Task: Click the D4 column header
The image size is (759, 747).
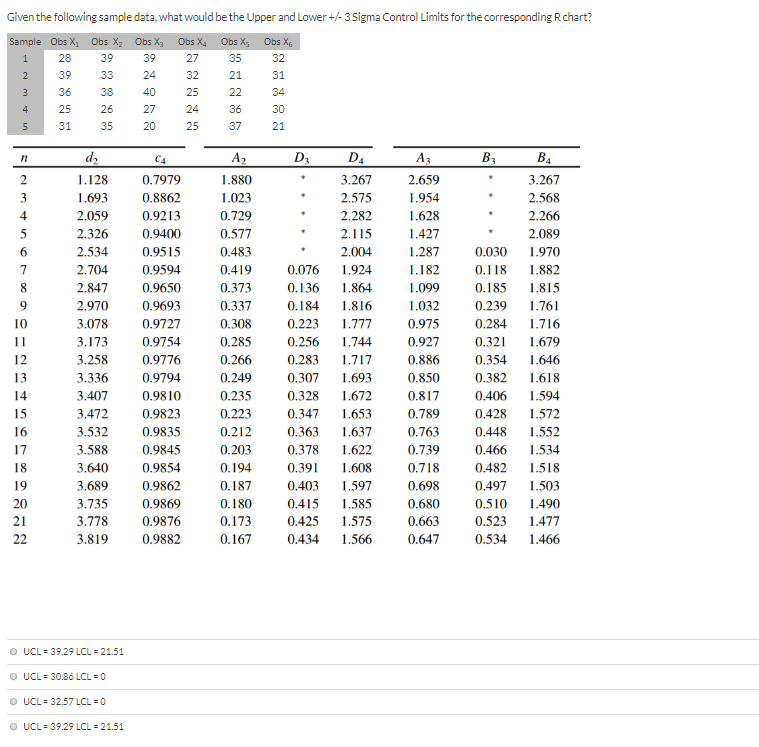Action: (355, 158)
